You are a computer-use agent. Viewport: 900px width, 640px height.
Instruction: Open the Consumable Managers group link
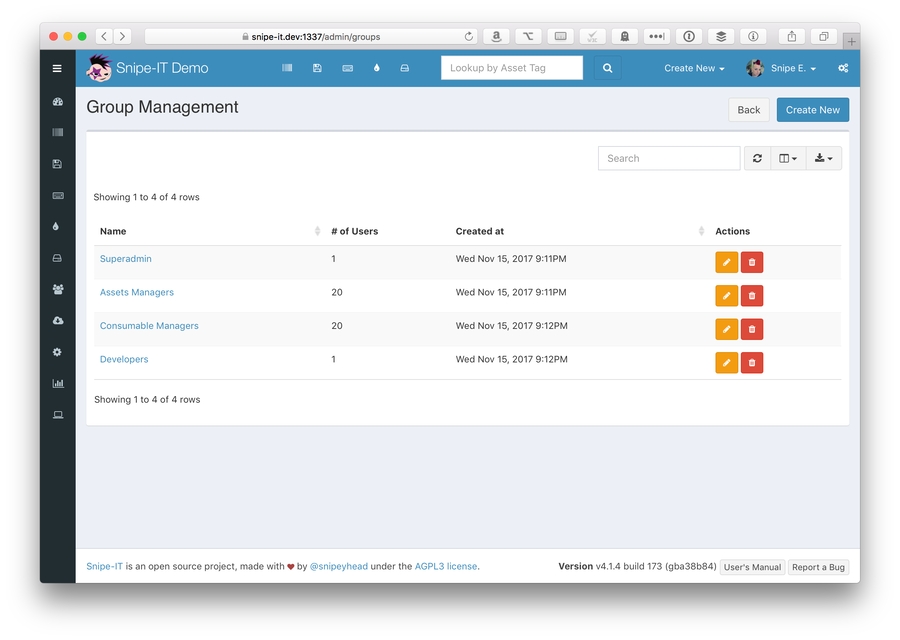click(x=149, y=326)
